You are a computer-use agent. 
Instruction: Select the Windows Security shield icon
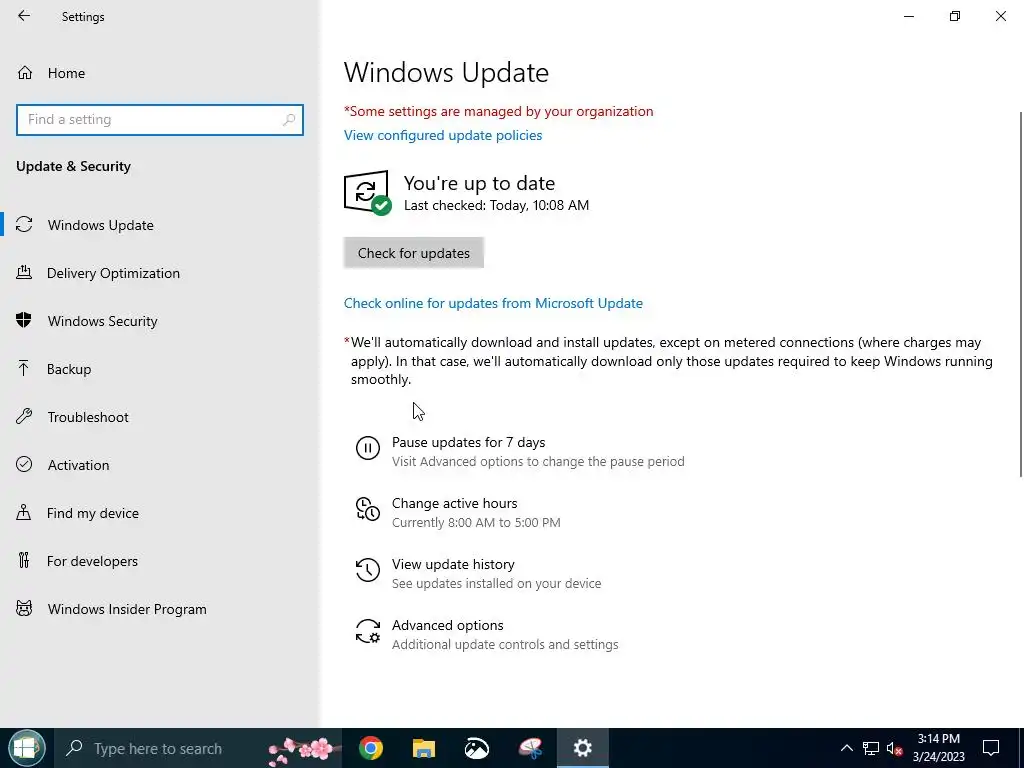(x=24, y=320)
